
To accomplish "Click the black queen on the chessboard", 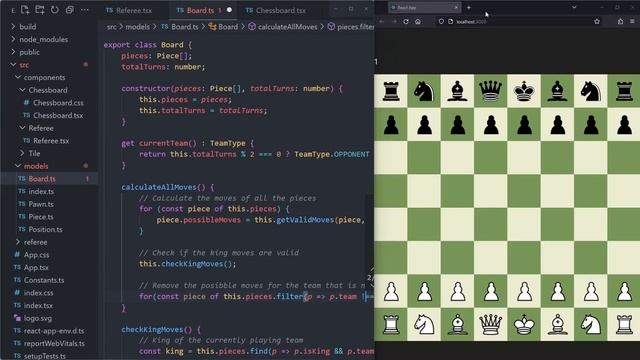I will [x=491, y=91].
